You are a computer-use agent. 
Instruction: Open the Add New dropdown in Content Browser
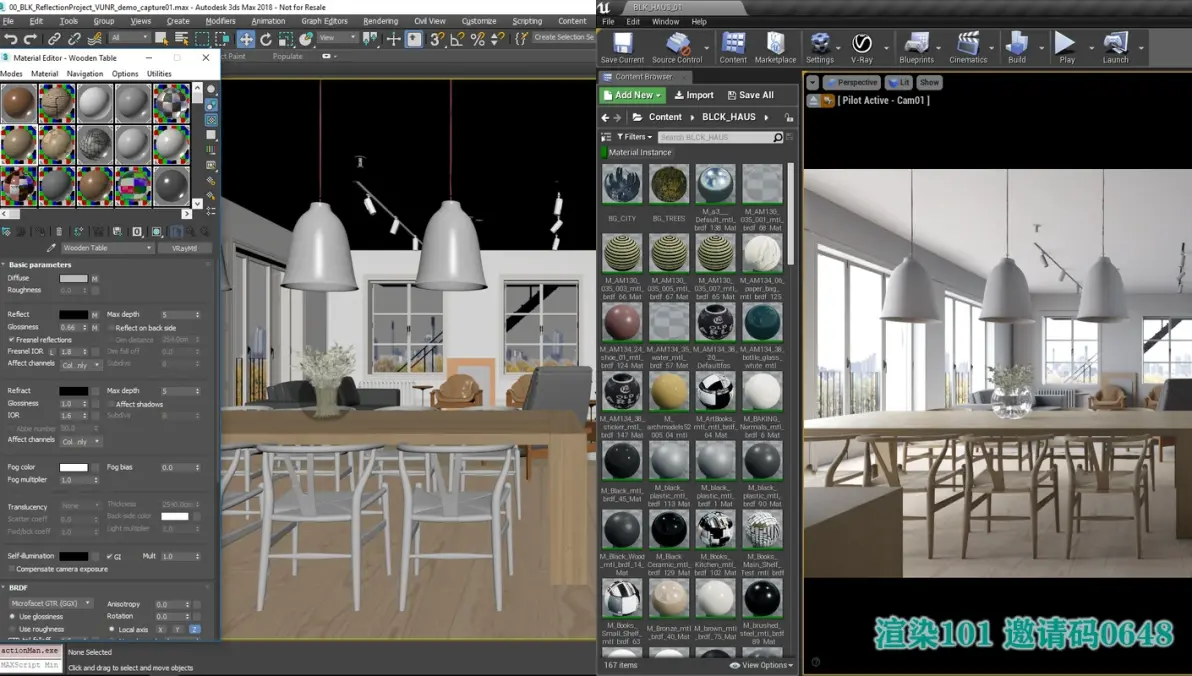point(632,95)
